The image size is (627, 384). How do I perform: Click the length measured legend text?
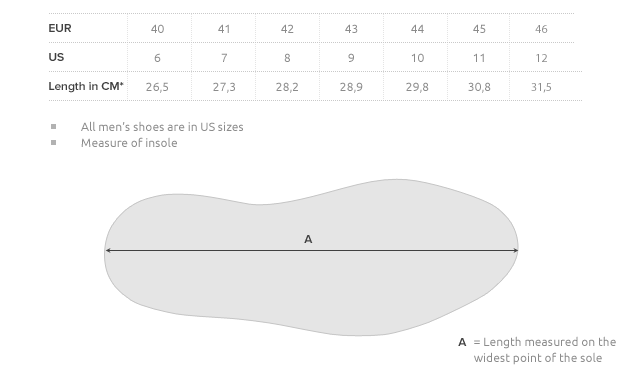pyautogui.click(x=545, y=350)
